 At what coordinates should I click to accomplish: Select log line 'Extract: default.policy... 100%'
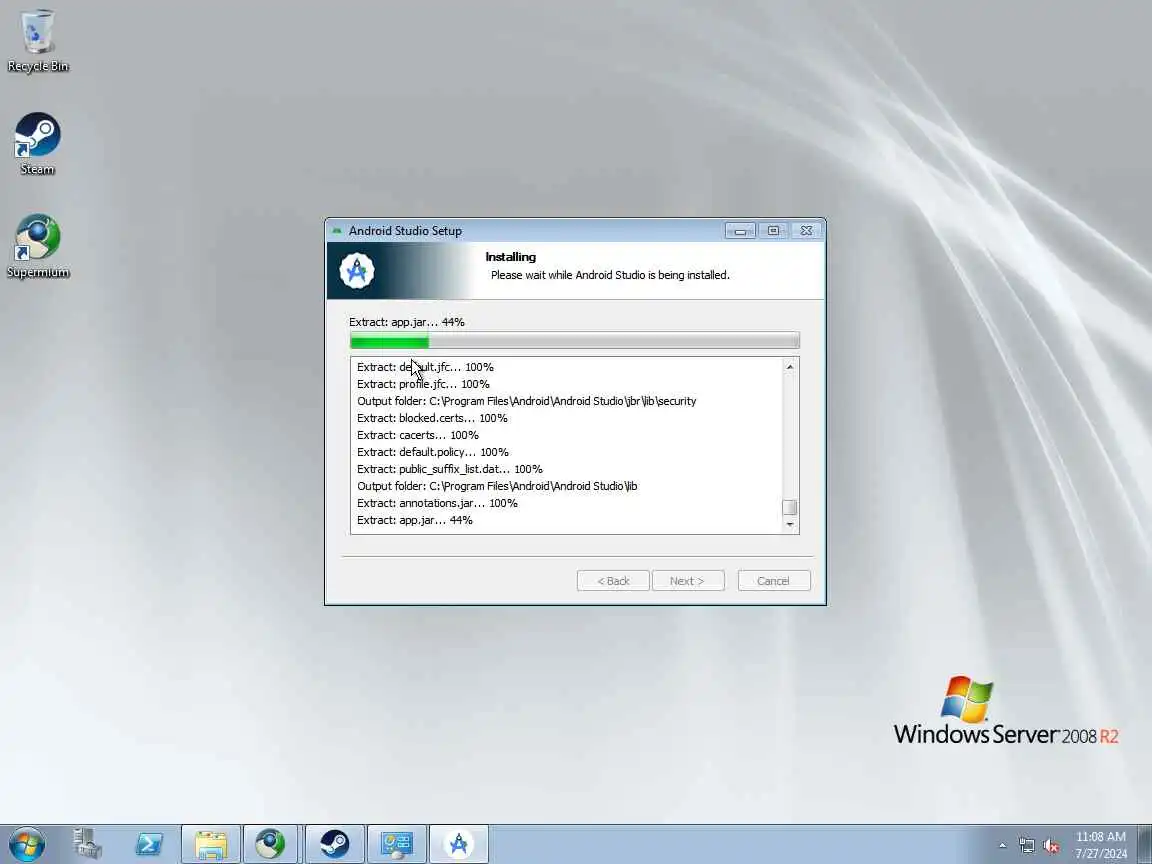[433, 452]
